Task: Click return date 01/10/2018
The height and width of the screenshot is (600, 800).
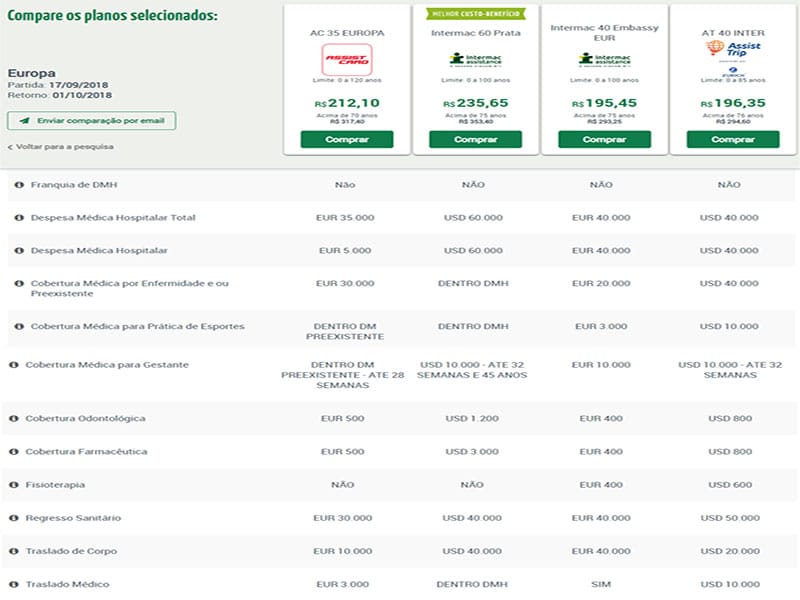Action: tap(82, 95)
